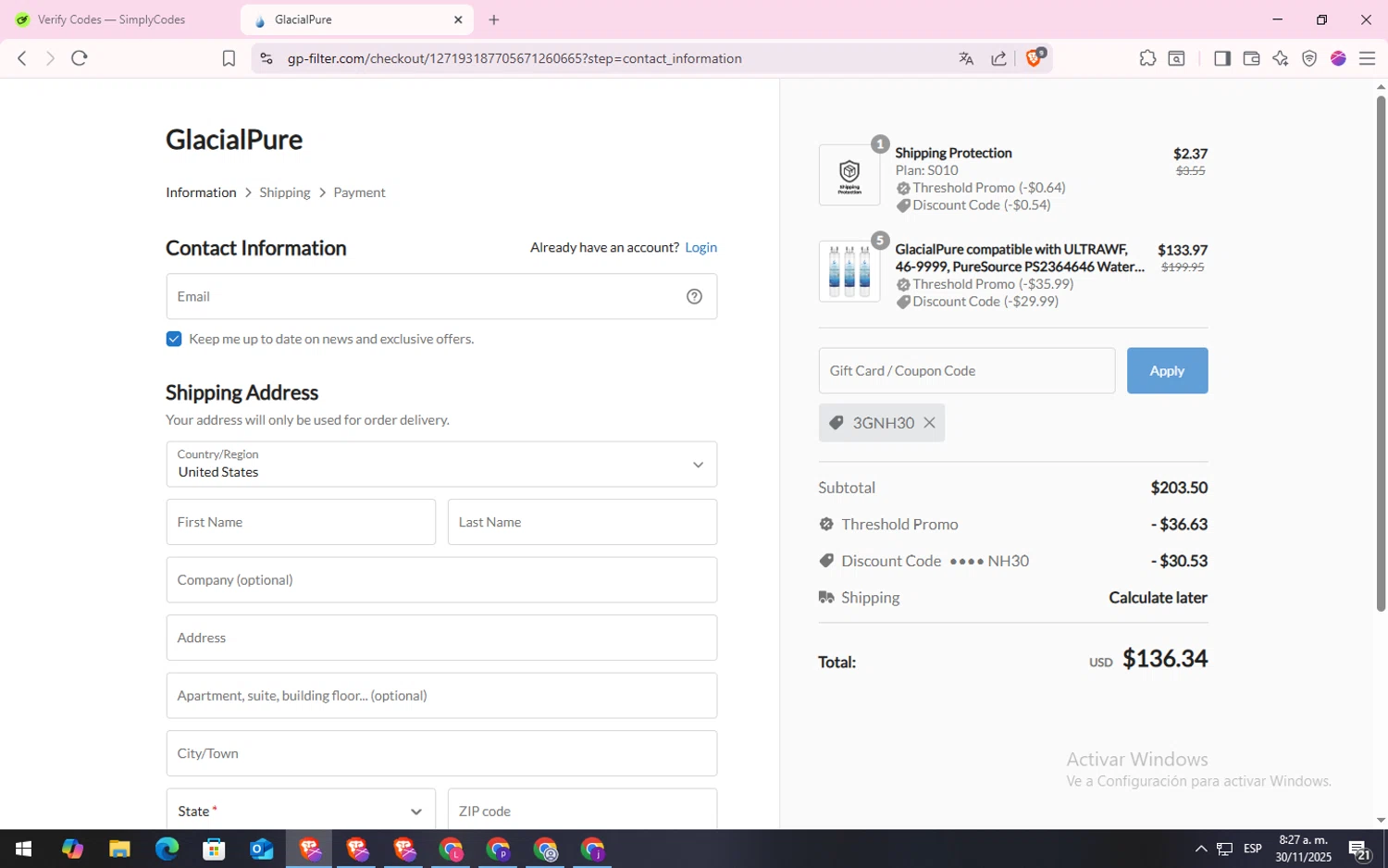
Task: Open Copilot from taskbar
Action: tap(72, 849)
